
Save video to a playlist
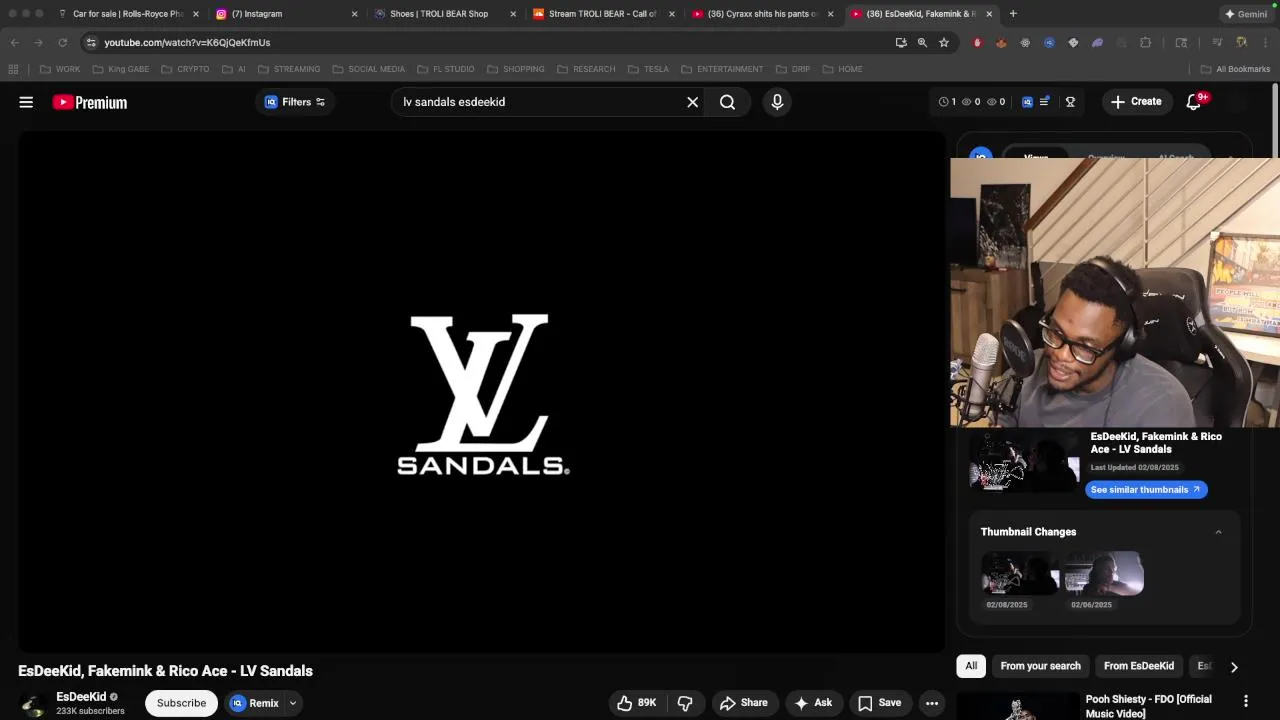pyautogui.click(x=880, y=703)
